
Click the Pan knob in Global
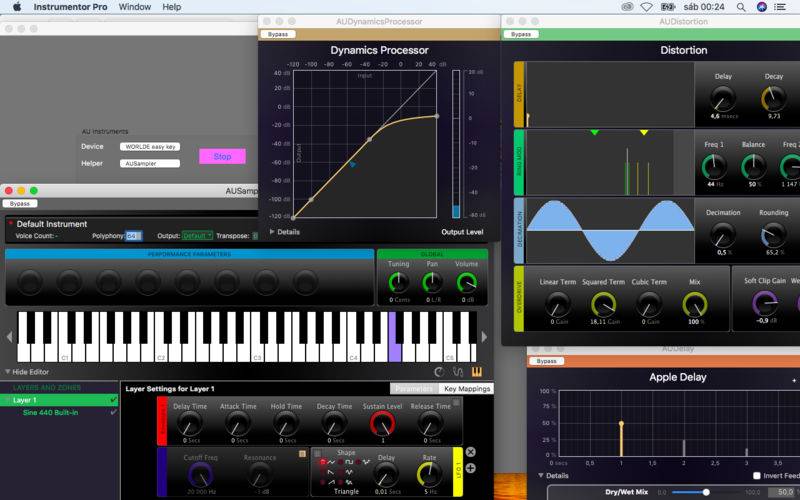click(x=432, y=282)
